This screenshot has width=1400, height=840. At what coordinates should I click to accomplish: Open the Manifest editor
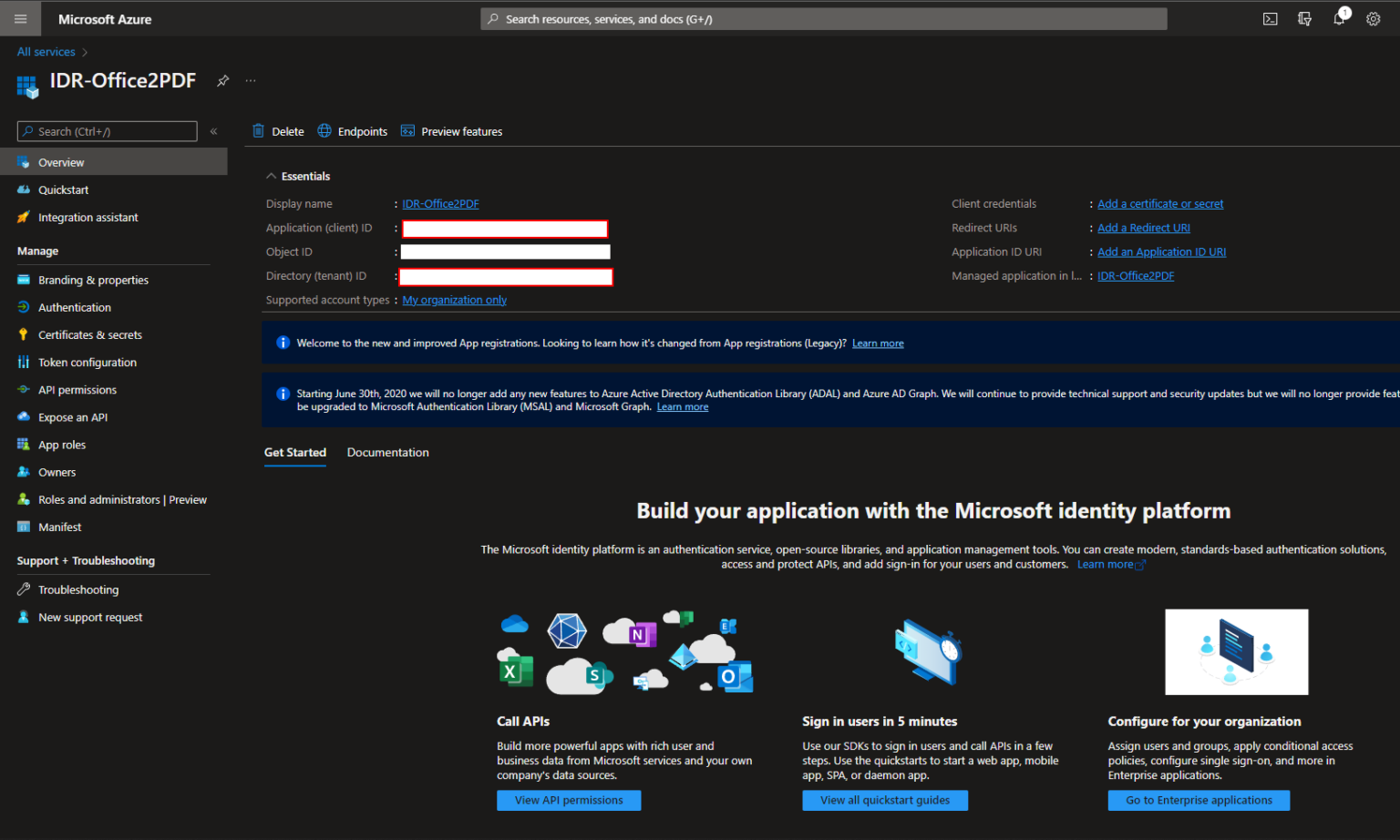pyautogui.click(x=60, y=527)
